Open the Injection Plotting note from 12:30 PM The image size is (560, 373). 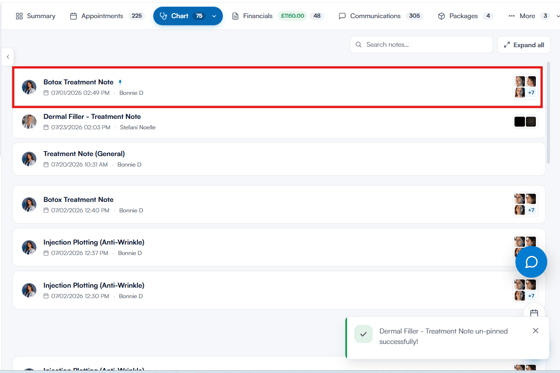(279, 290)
